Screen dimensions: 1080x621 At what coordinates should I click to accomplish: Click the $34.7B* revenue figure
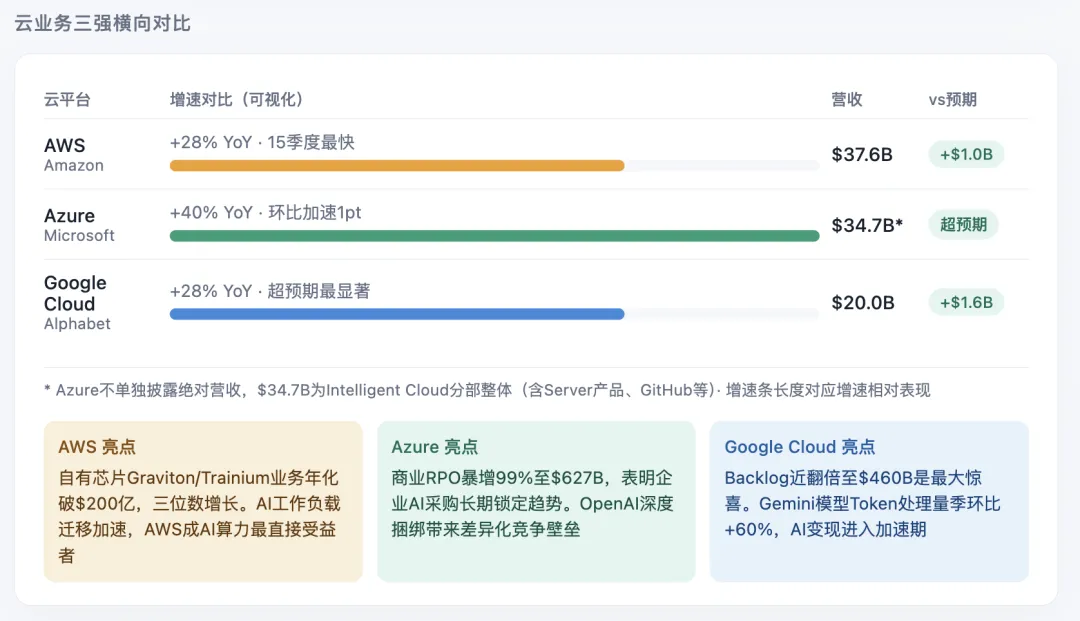pyautogui.click(x=867, y=225)
